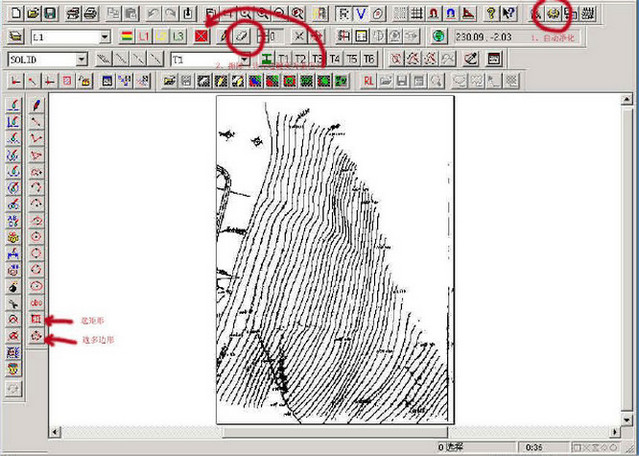The height and width of the screenshot is (456, 639).
Task: Toggle the solid grid lines display
Action: [417, 14]
